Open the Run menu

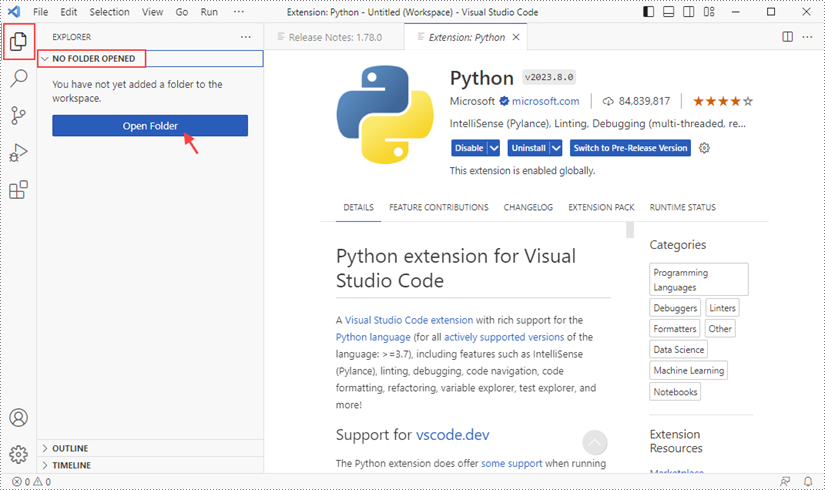point(209,12)
